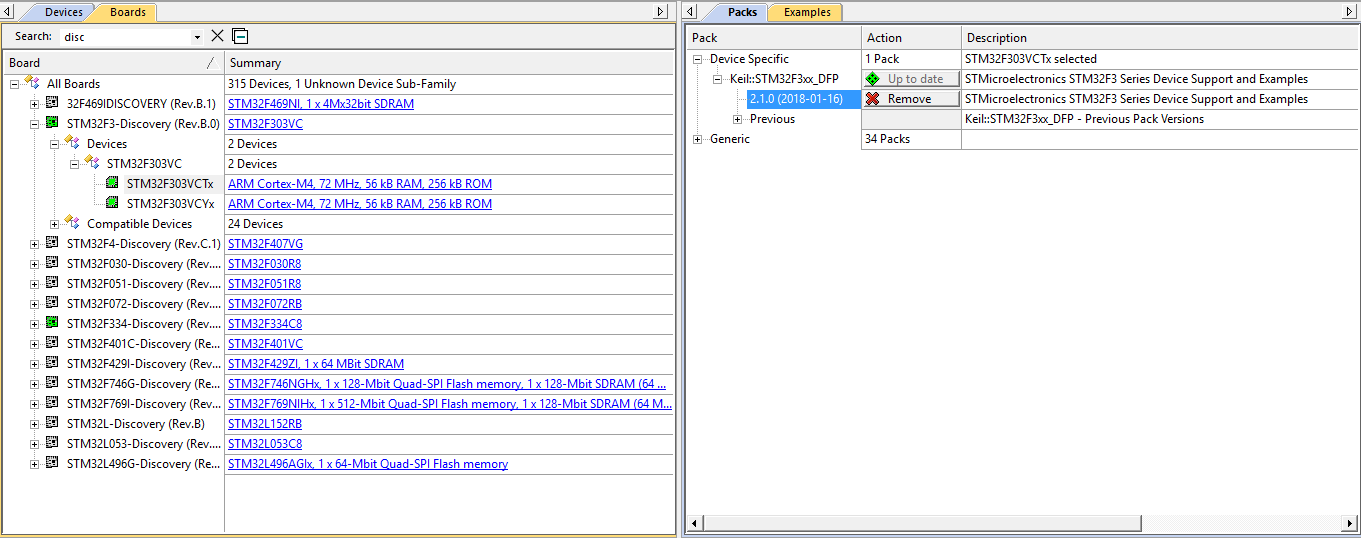Image resolution: width=1361 pixels, height=538 pixels.
Task: Click the 32F469IDISCOVERY board icon
Action: tap(52, 104)
